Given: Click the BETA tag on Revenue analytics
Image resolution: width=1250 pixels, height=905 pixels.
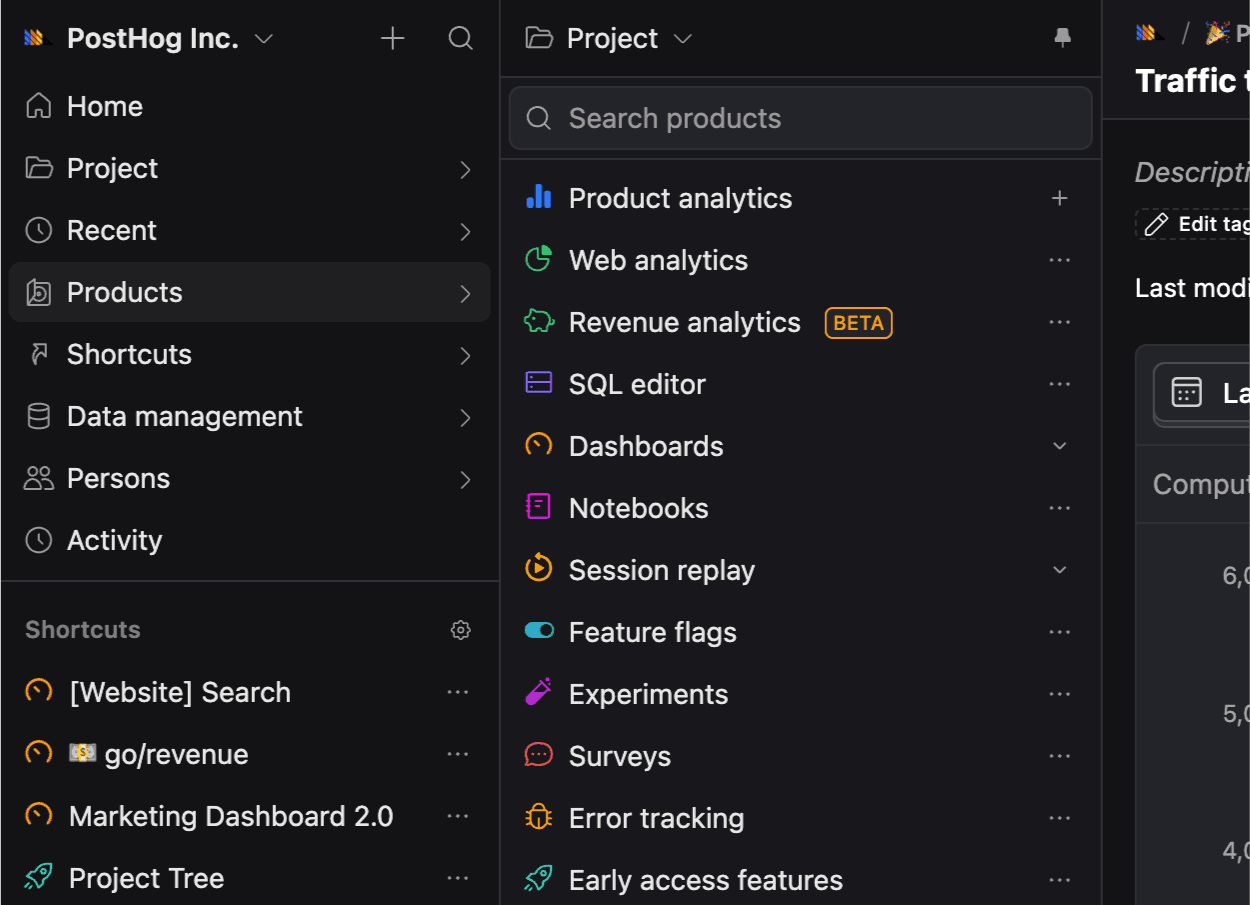Looking at the screenshot, I should tap(858, 323).
